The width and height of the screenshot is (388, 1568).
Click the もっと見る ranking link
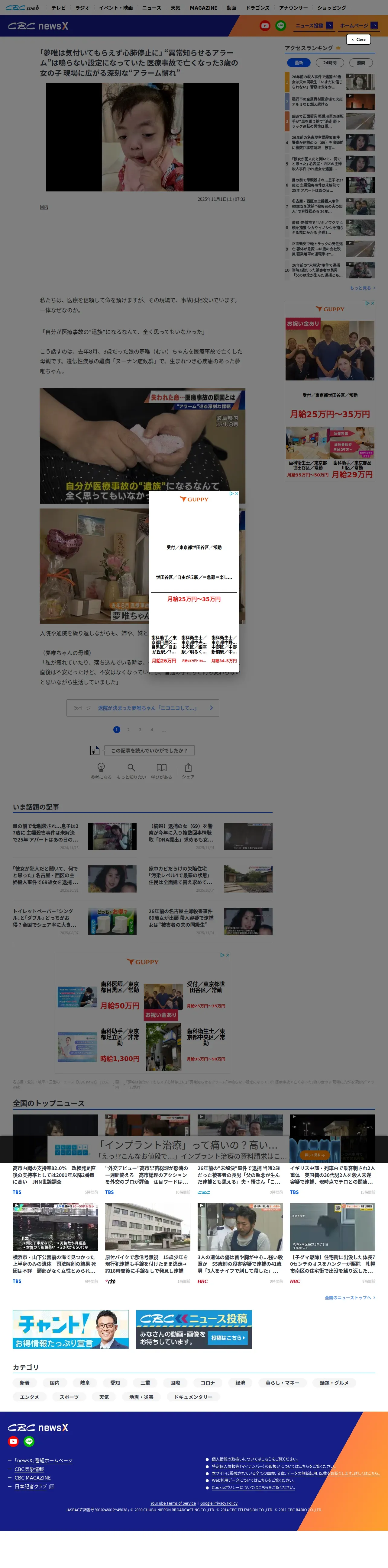(x=362, y=288)
